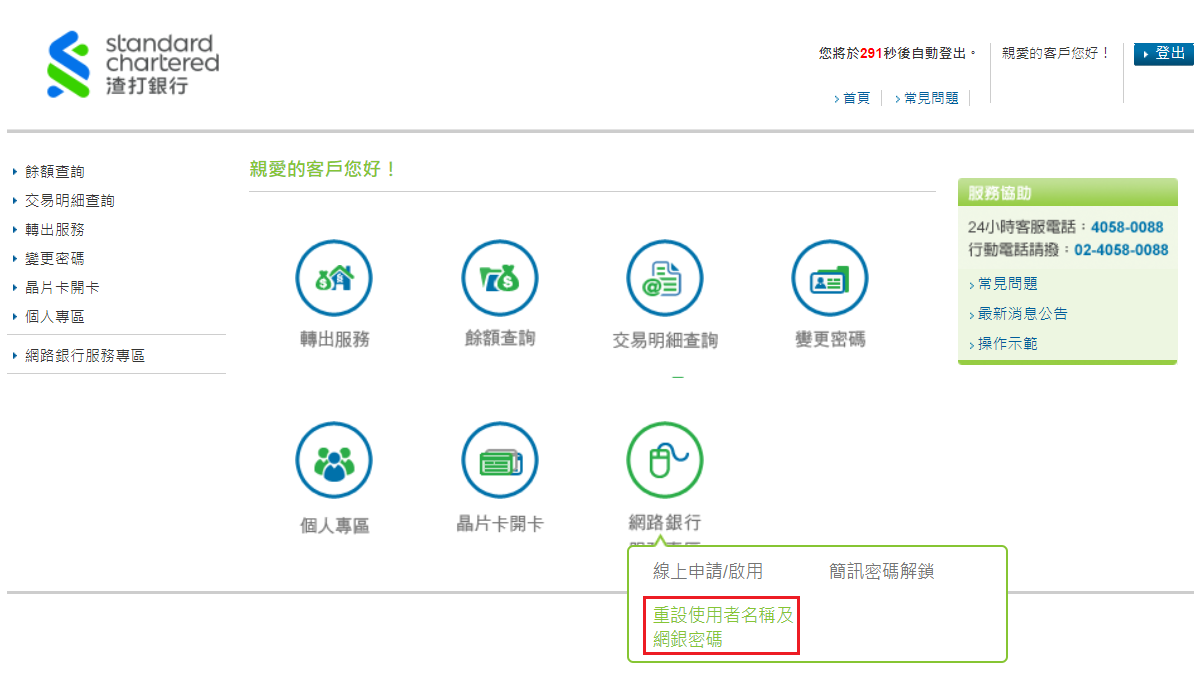Click the customer service number 4058-0088
The image size is (1204, 684).
tap(1127, 227)
